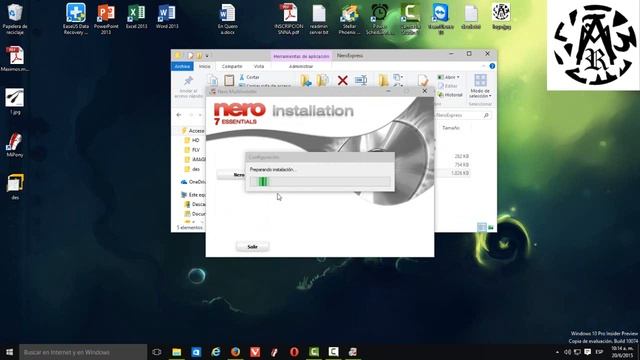Click the Buscar en Internet search box

(x=83, y=352)
